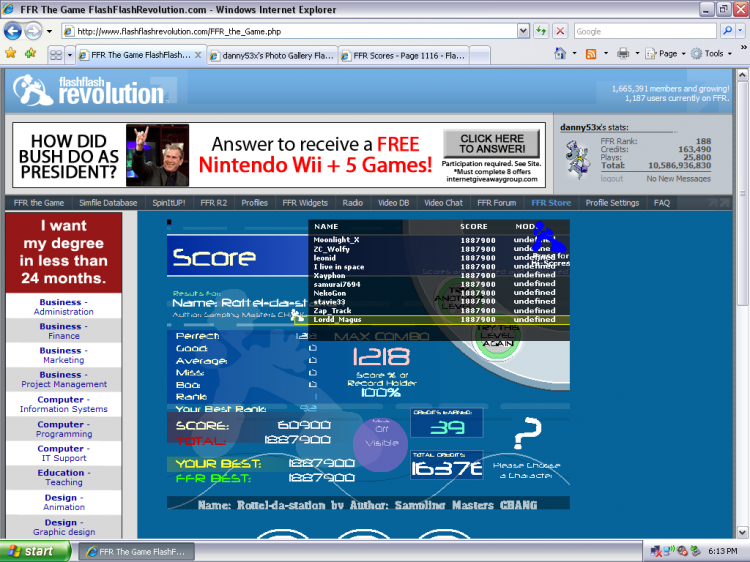Viewport: 750px width, 562px height.
Task: Open the recent pages dropdown arrow
Action: tap(49, 32)
